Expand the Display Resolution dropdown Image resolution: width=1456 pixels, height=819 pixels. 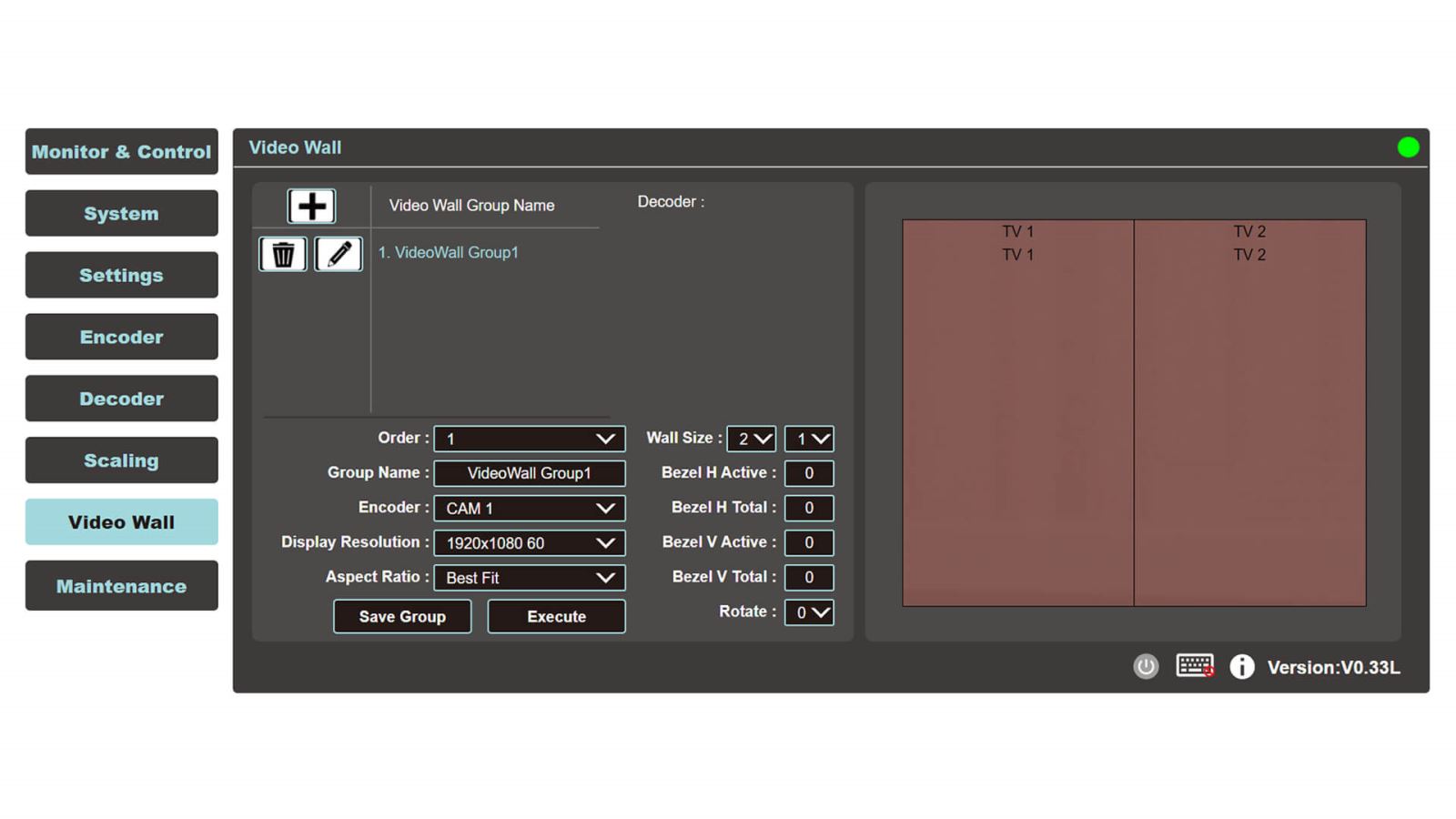[530, 542]
